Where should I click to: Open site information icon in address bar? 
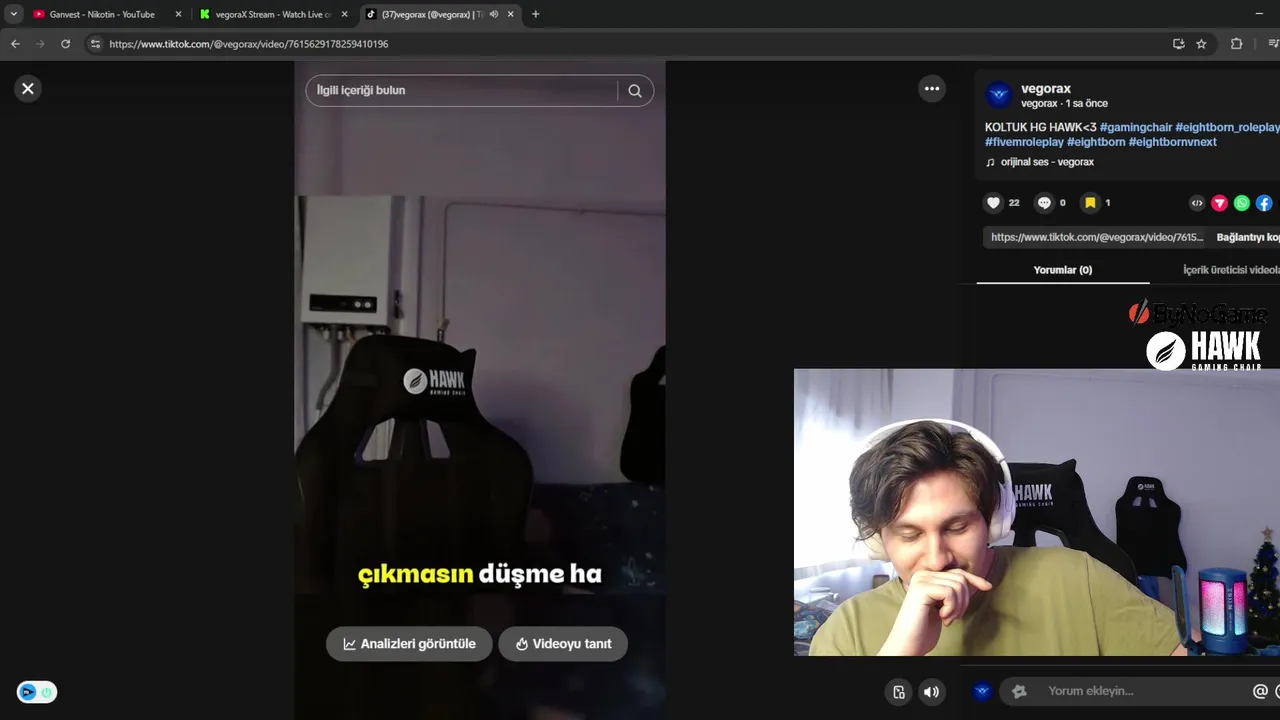[95, 44]
